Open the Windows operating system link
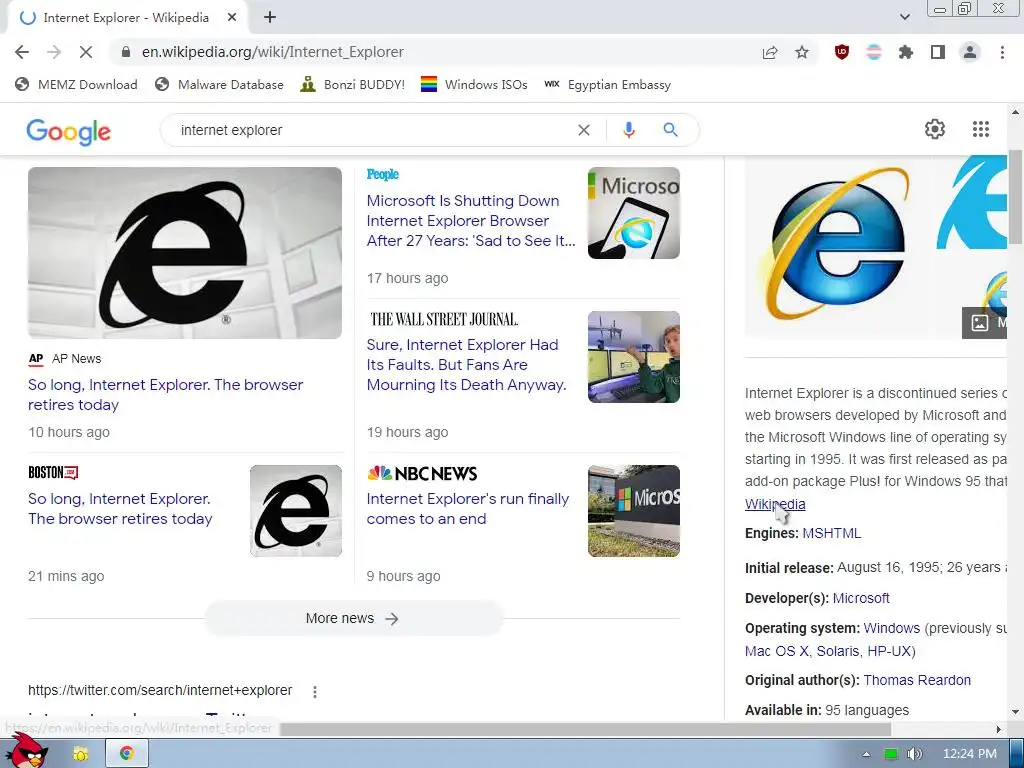 [x=891, y=628]
